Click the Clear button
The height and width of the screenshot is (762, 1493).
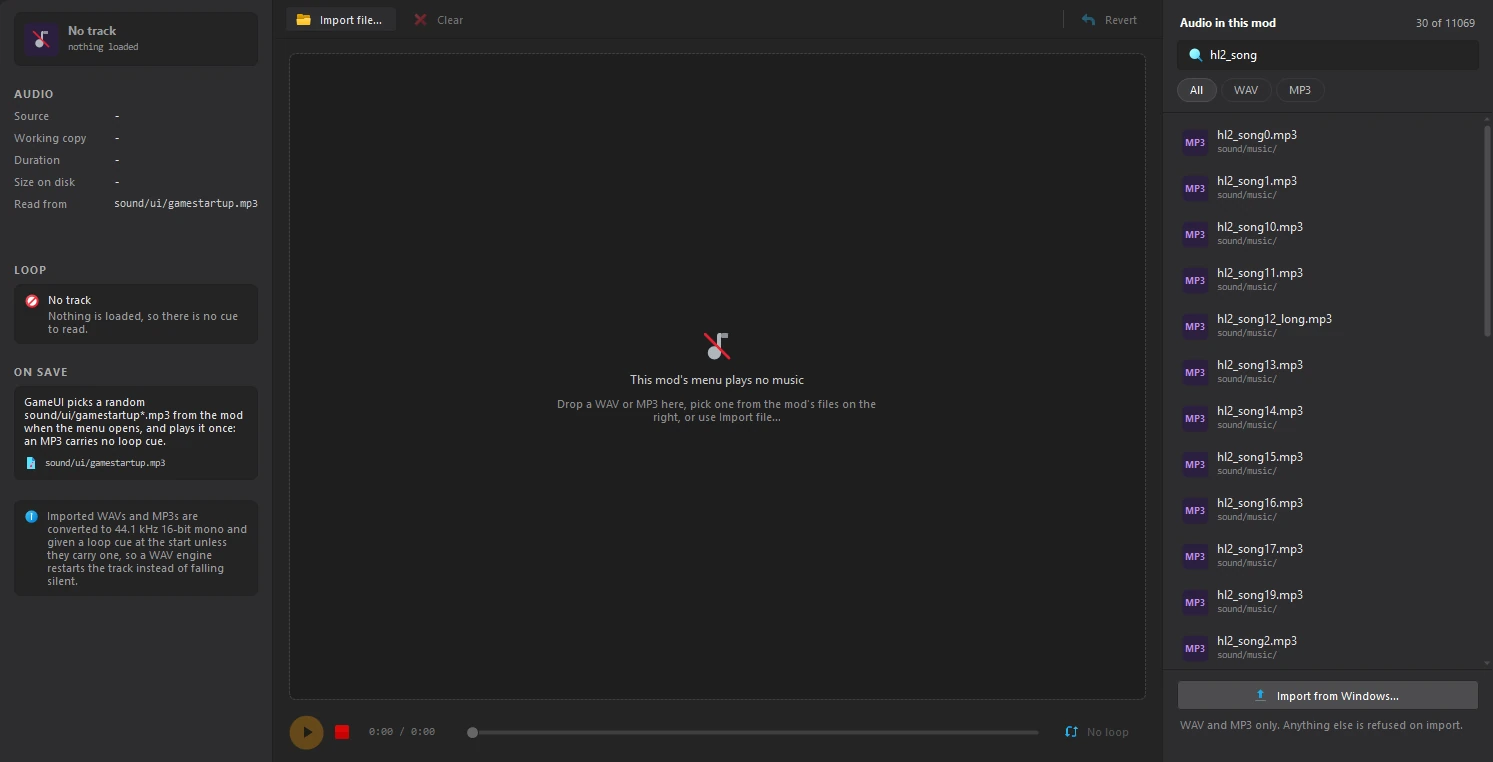coord(439,20)
